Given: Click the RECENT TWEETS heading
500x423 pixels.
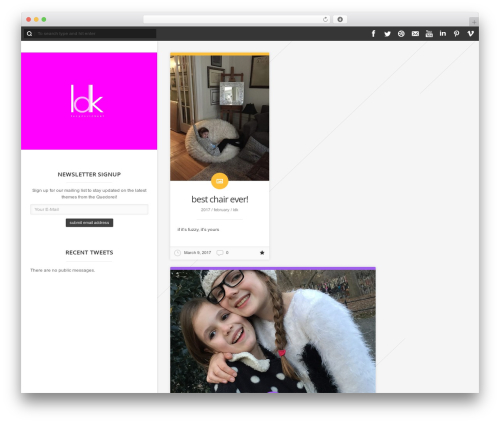Looking at the screenshot, I should click(89, 252).
